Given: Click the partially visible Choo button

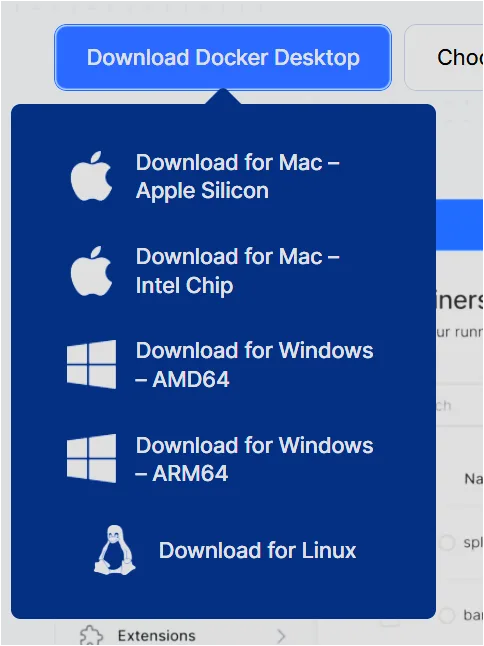Looking at the screenshot, I should 445,57.
